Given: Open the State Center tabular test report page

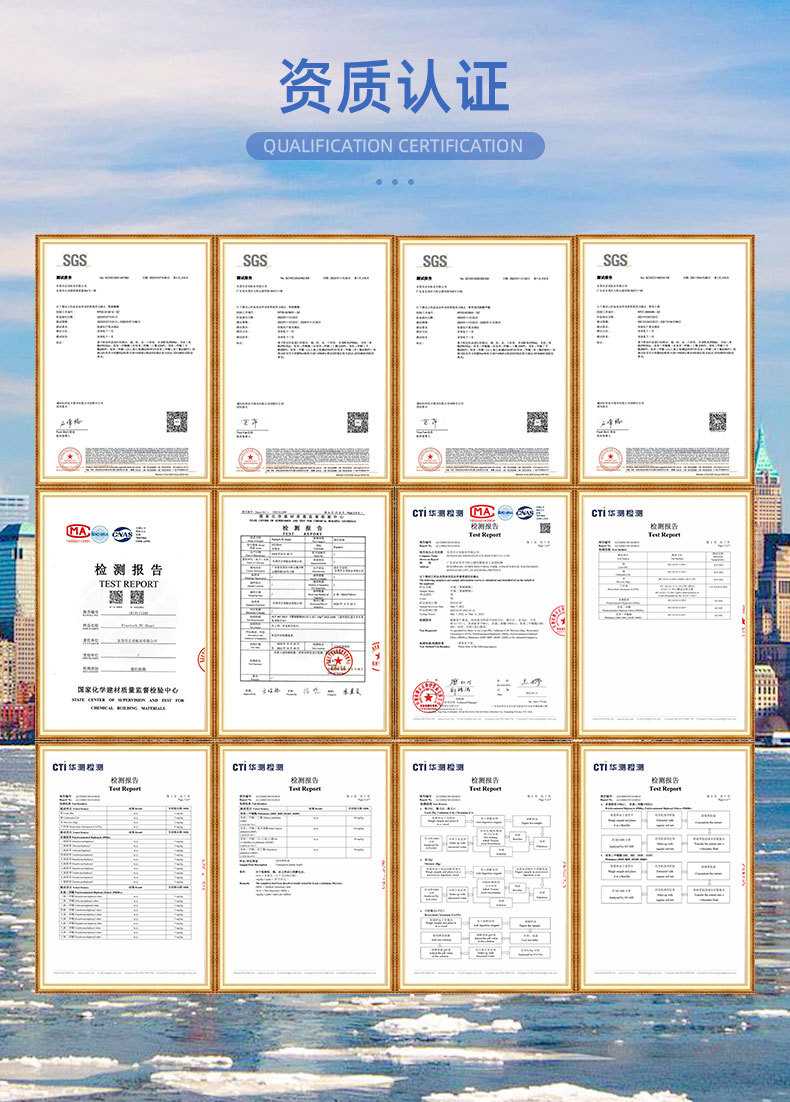Looking at the screenshot, I should point(304,613).
